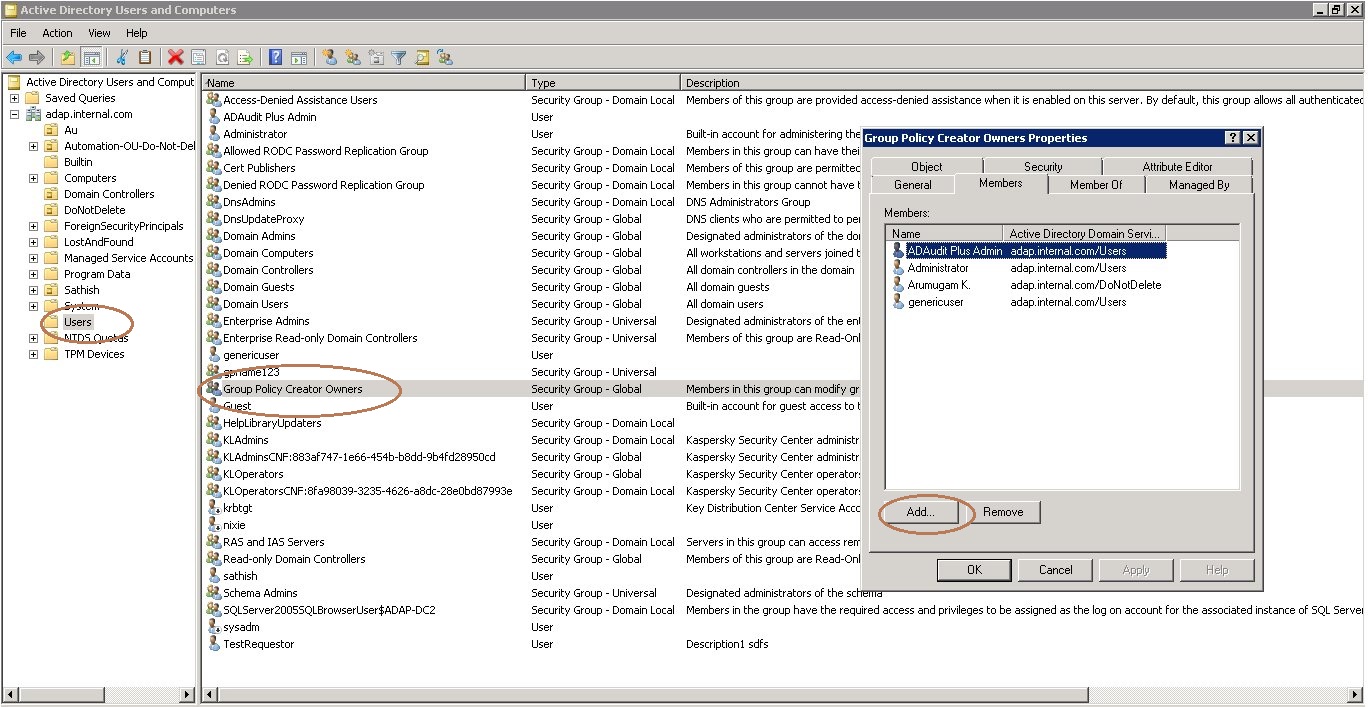Click the Refresh toolbar icon
Image resolution: width=1368 pixels, height=707 pixels.
222,58
